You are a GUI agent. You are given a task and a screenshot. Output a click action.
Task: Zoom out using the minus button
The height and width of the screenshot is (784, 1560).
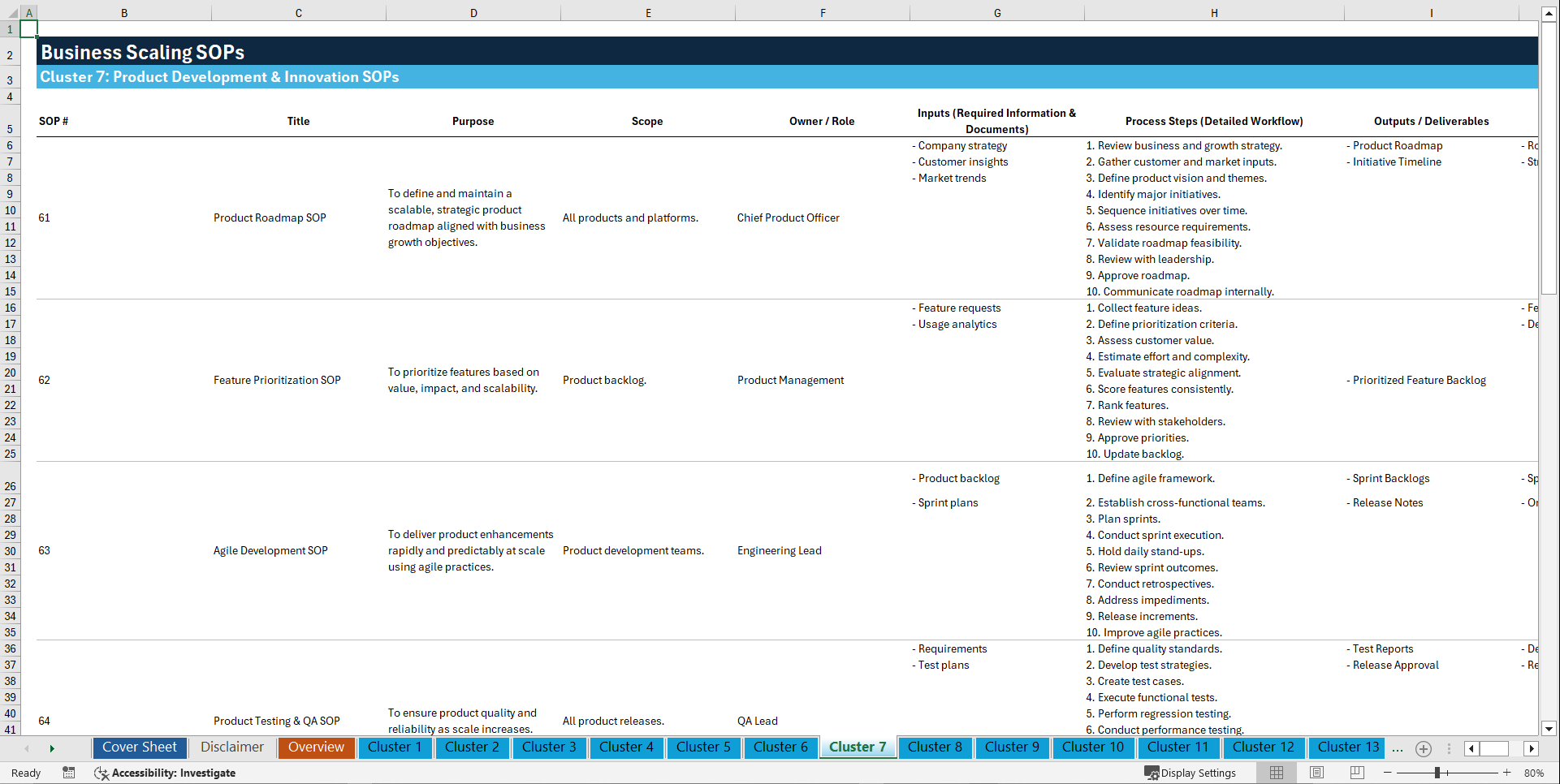click(1387, 773)
